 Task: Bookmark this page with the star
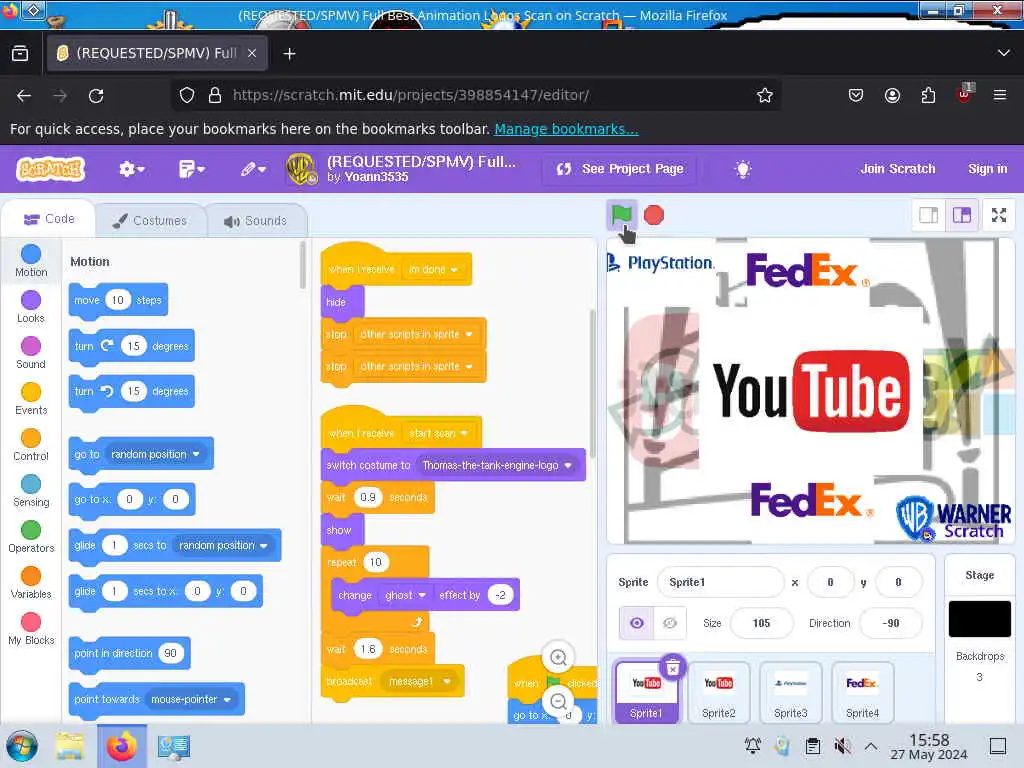[765, 95]
